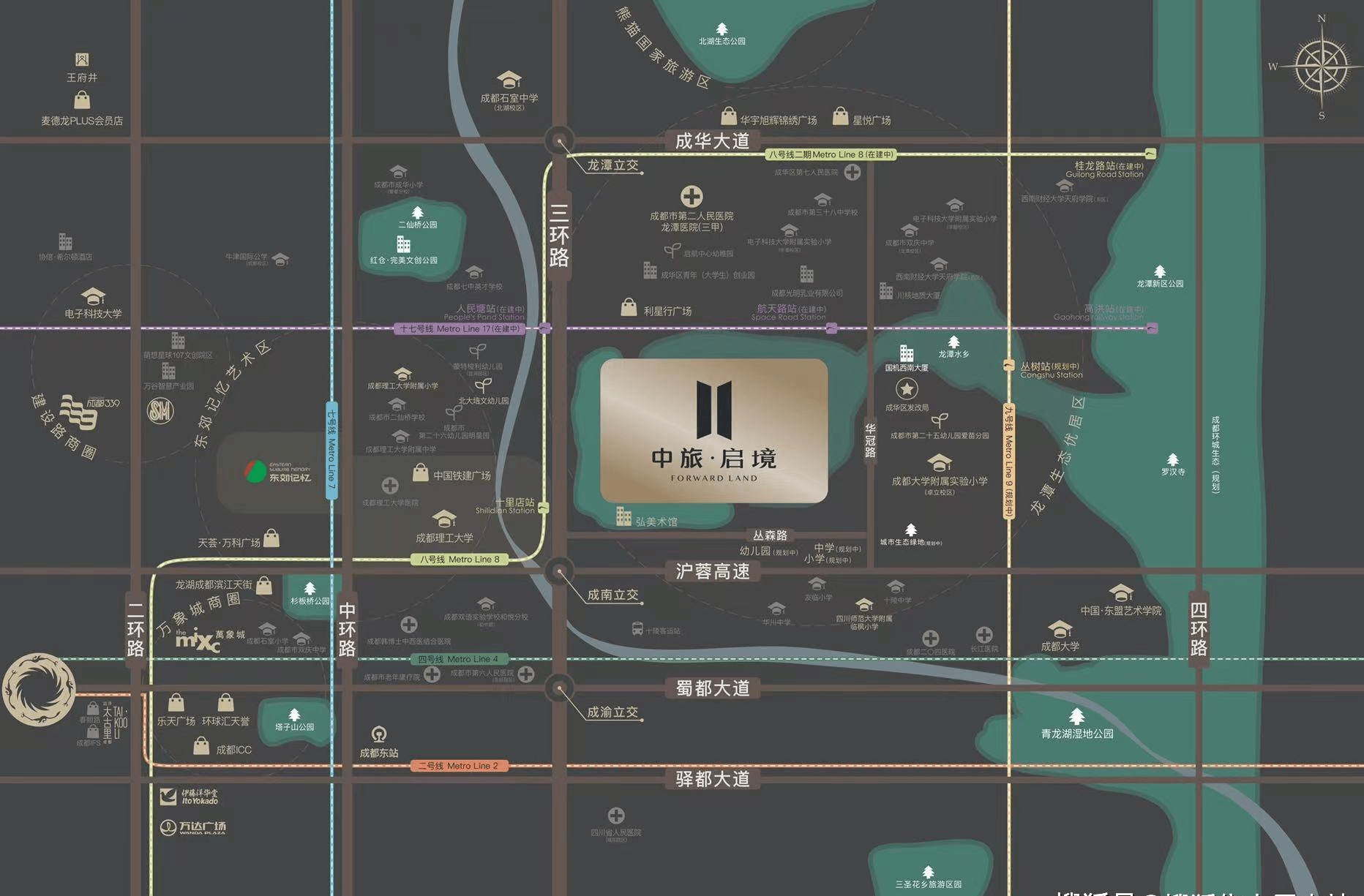Select the 成都ICC shopping bag icon
The height and width of the screenshot is (896, 1364).
coord(201,745)
